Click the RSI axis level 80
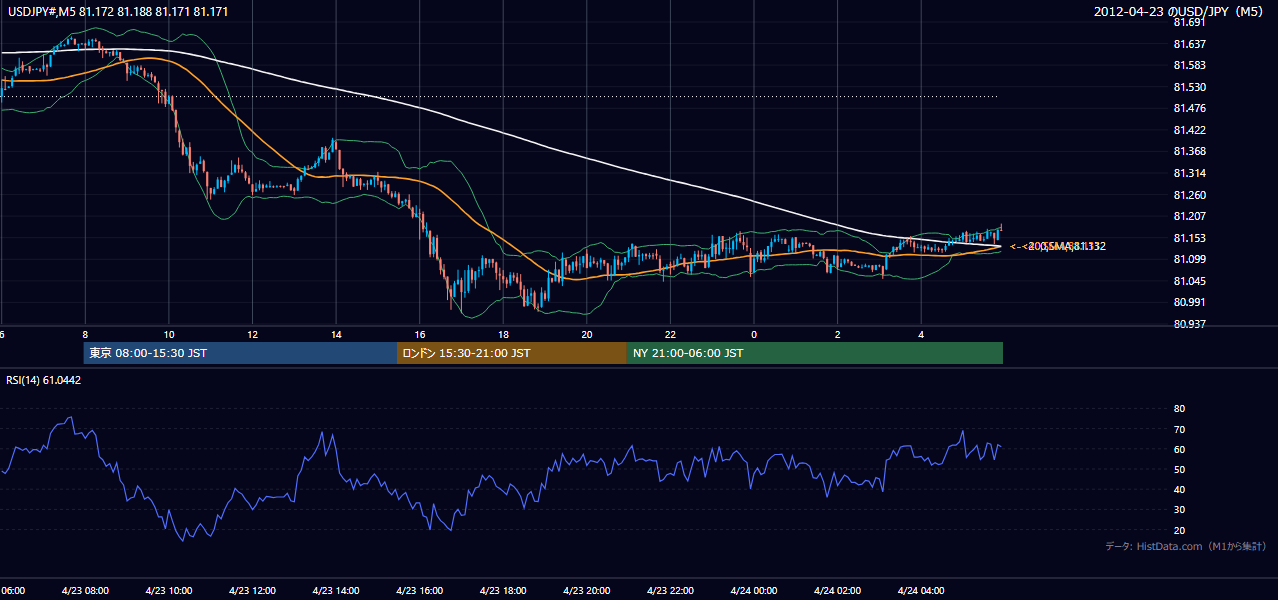The height and width of the screenshot is (600, 1278). (1179, 409)
